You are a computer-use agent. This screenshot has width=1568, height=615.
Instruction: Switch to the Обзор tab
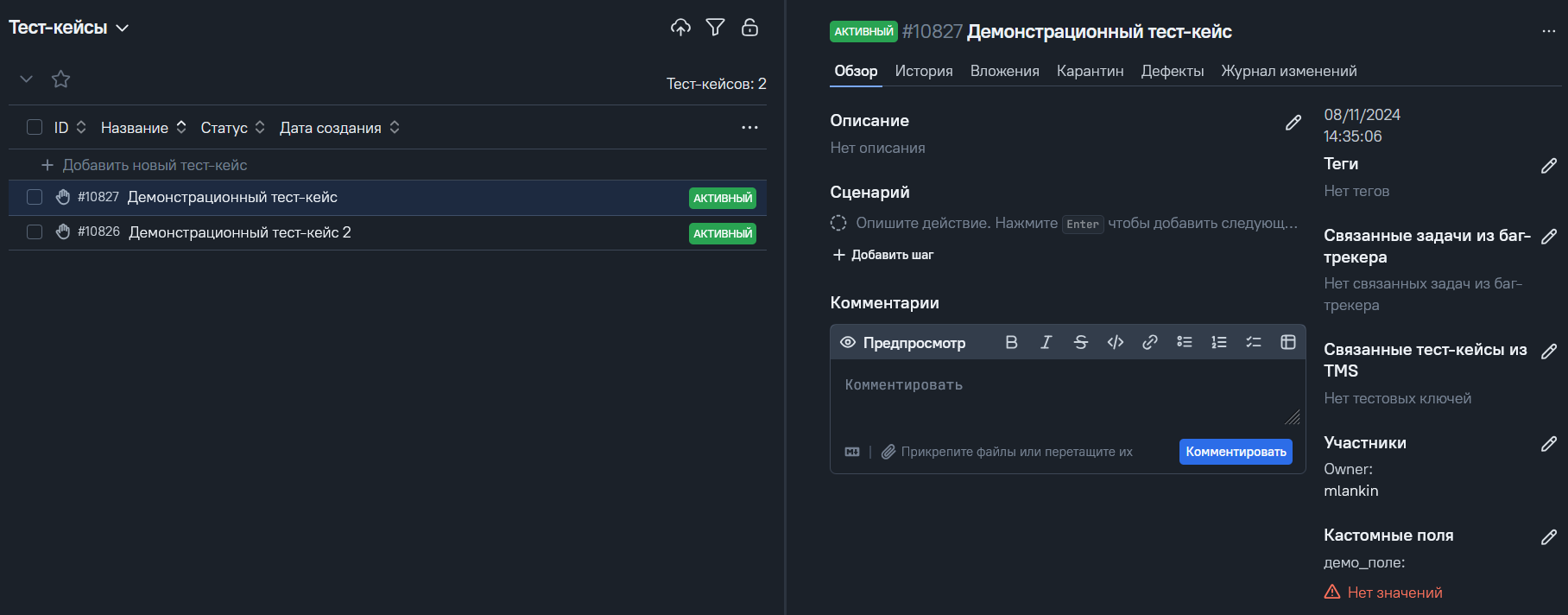(x=856, y=71)
